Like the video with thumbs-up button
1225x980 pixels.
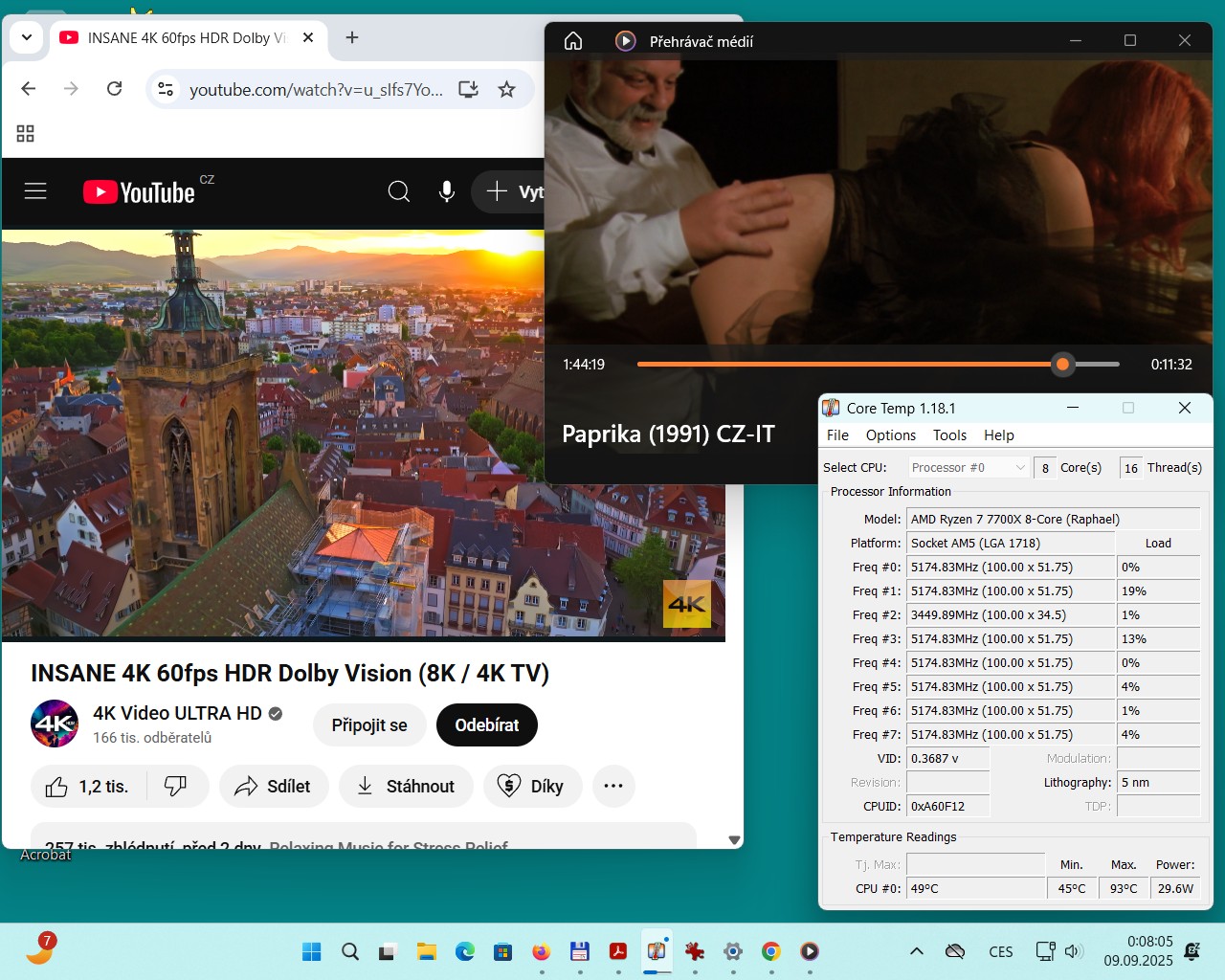88,786
